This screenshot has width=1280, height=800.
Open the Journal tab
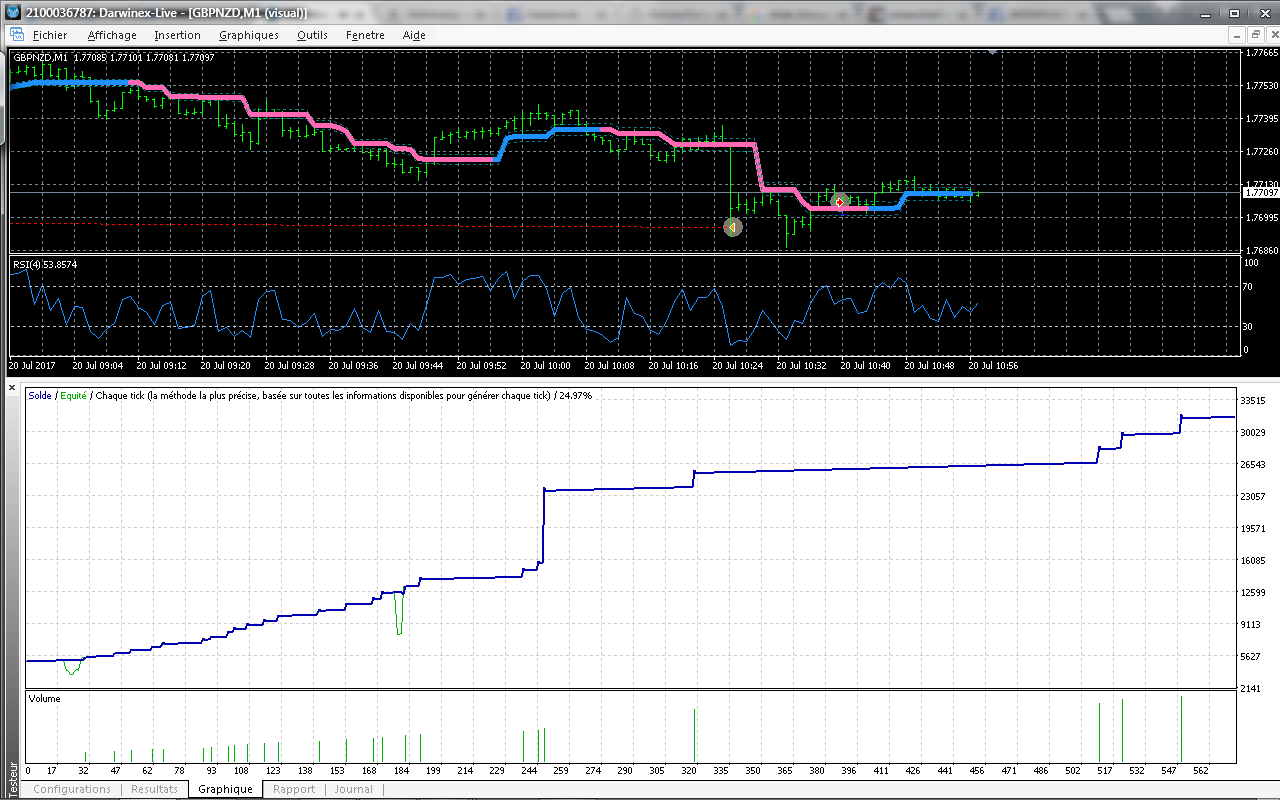coord(353,789)
